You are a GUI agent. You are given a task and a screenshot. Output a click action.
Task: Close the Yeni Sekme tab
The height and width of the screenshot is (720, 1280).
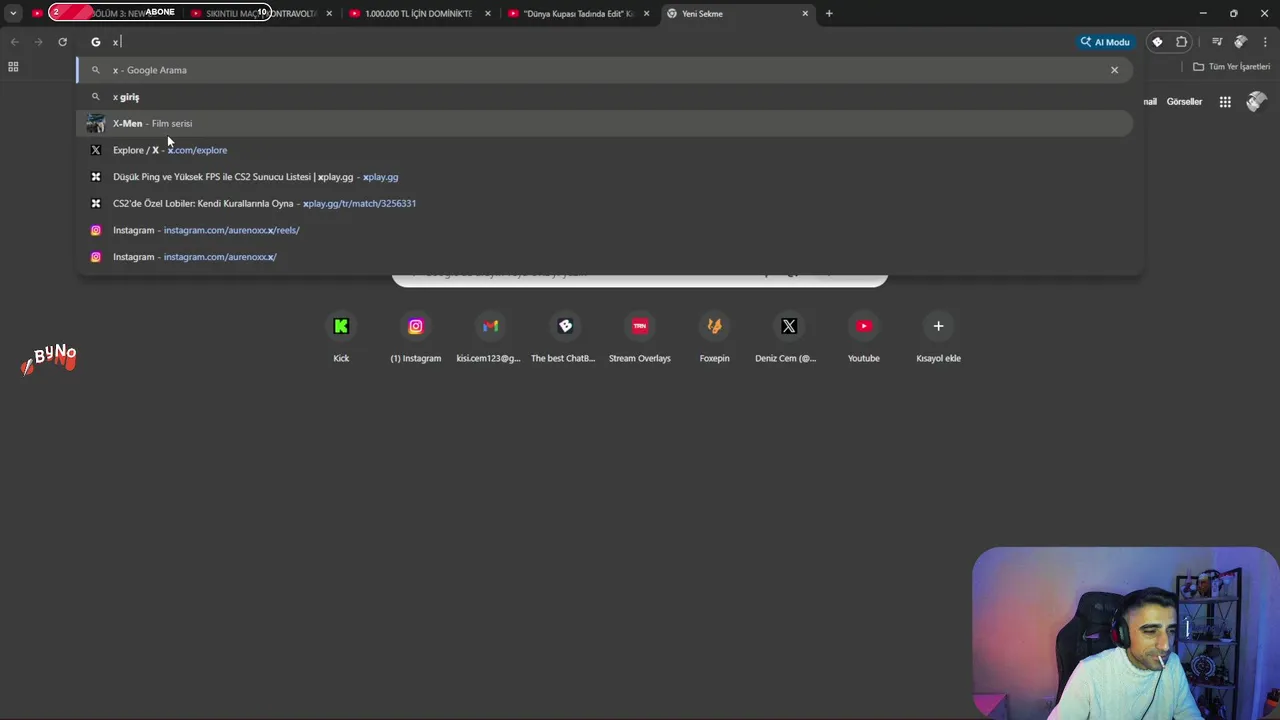coord(805,13)
